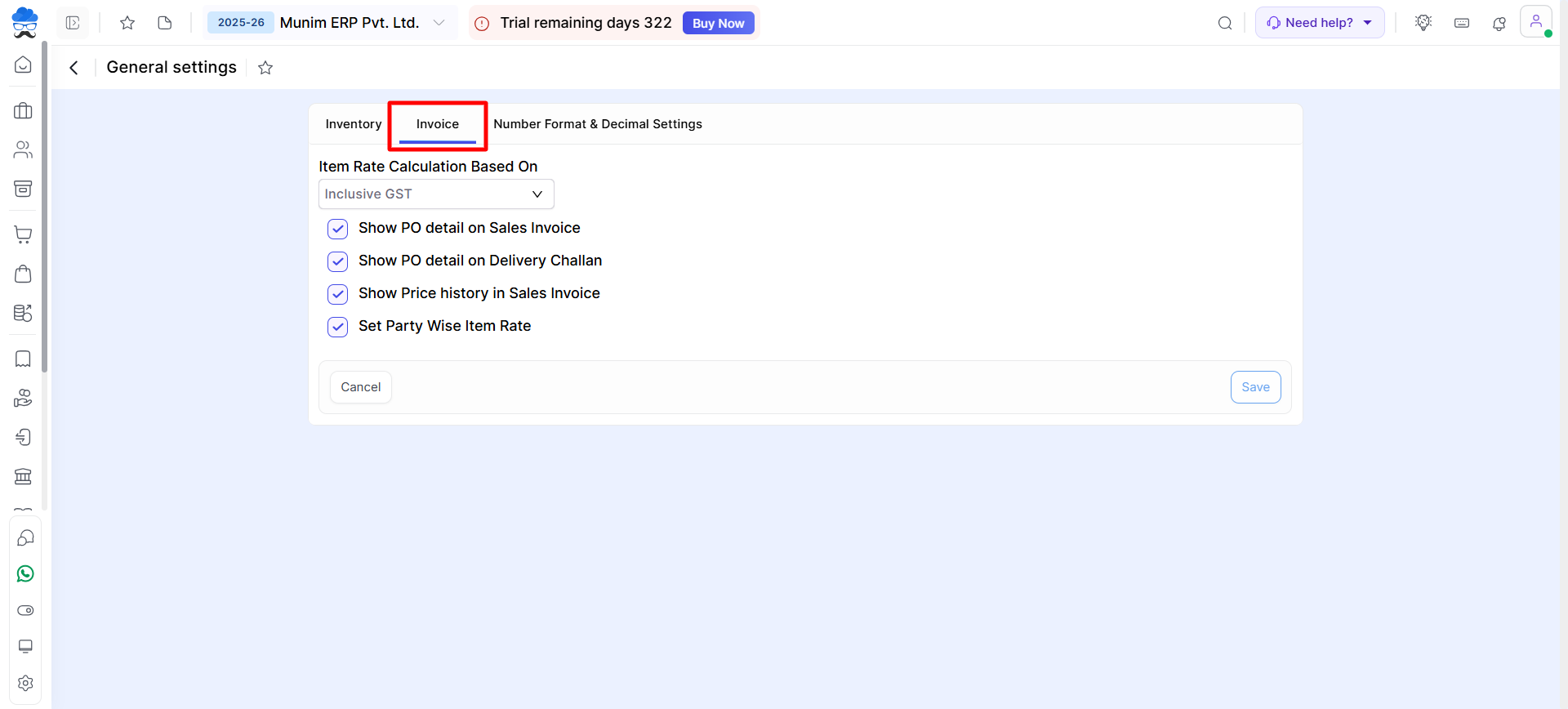The image size is (1568, 709).
Task: Click the search magnifier icon
Action: click(1225, 23)
